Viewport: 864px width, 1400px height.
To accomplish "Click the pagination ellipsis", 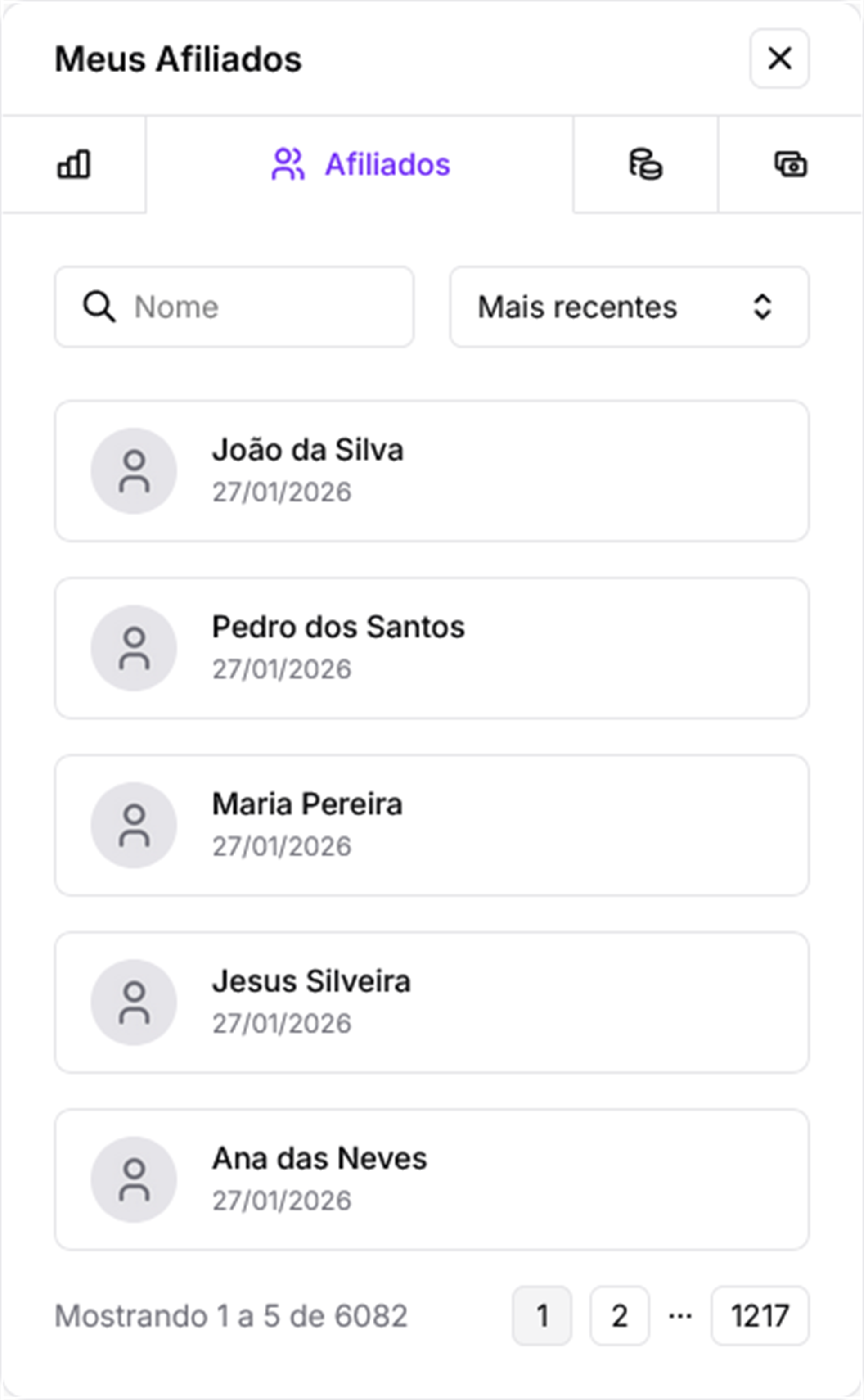I will tap(680, 1316).
